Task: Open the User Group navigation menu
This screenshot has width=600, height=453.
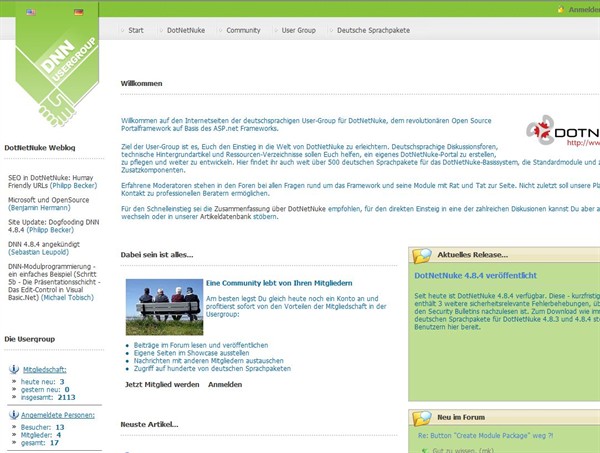Action: click(x=298, y=30)
